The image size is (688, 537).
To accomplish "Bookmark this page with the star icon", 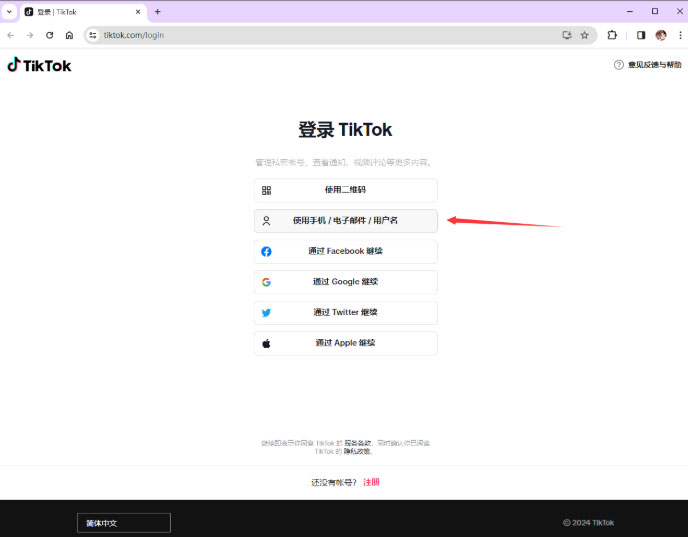I will click(x=584, y=35).
